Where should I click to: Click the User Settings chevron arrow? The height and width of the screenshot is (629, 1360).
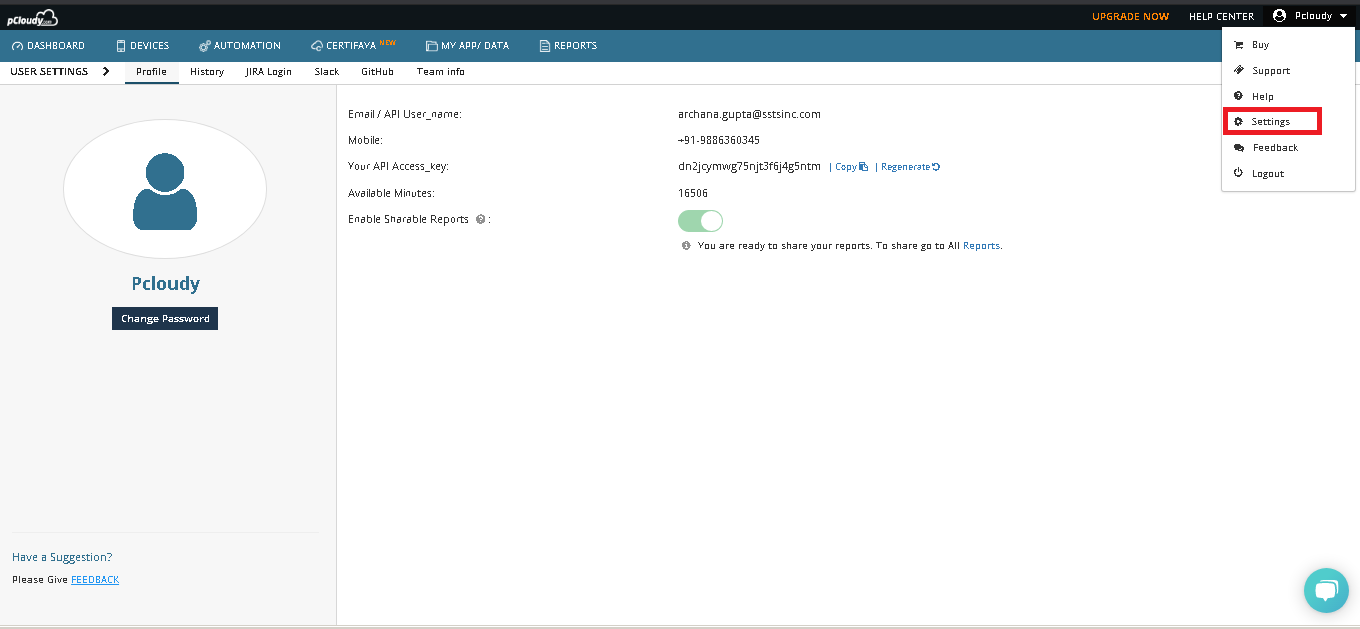coord(106,72)
